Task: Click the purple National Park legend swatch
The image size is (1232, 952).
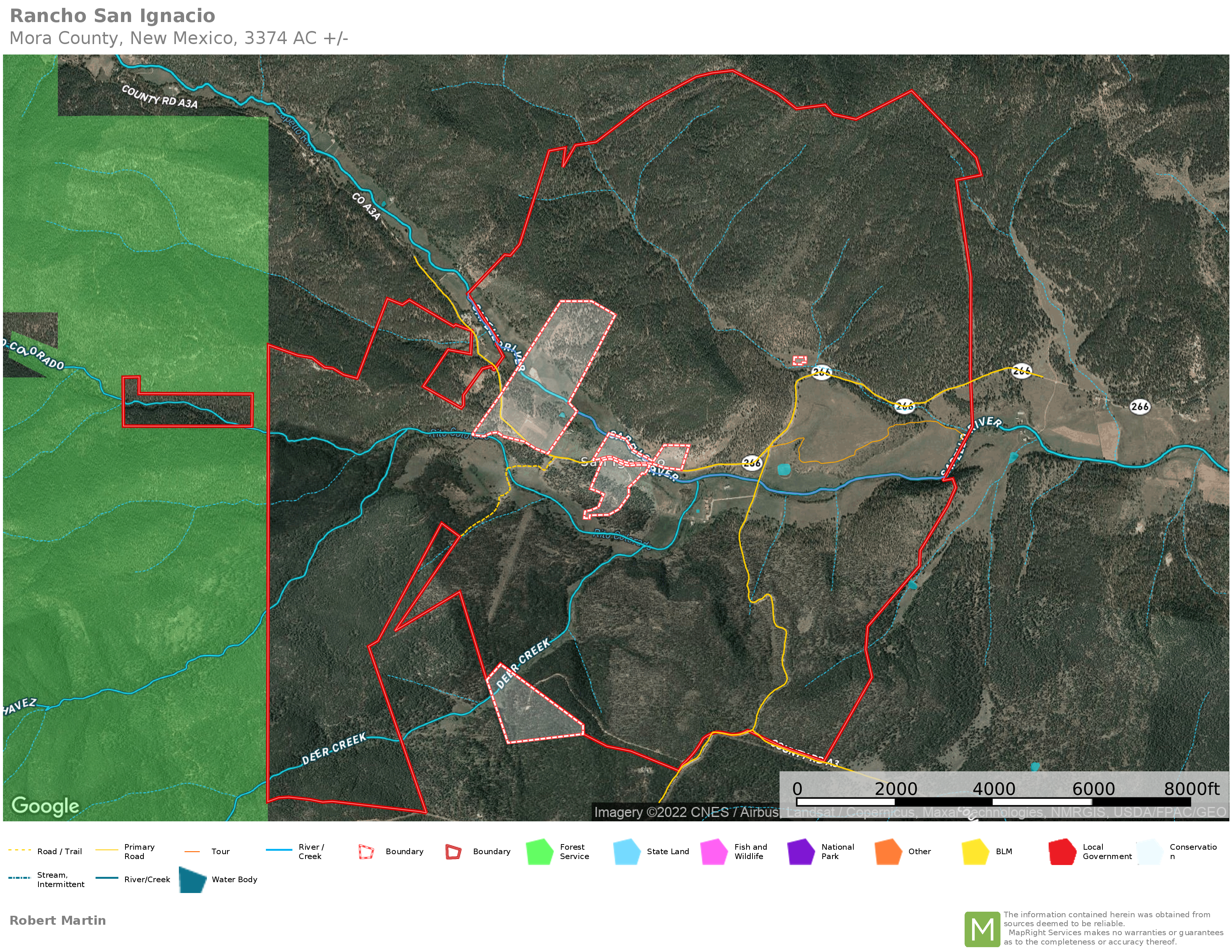Action: (800, 852)
